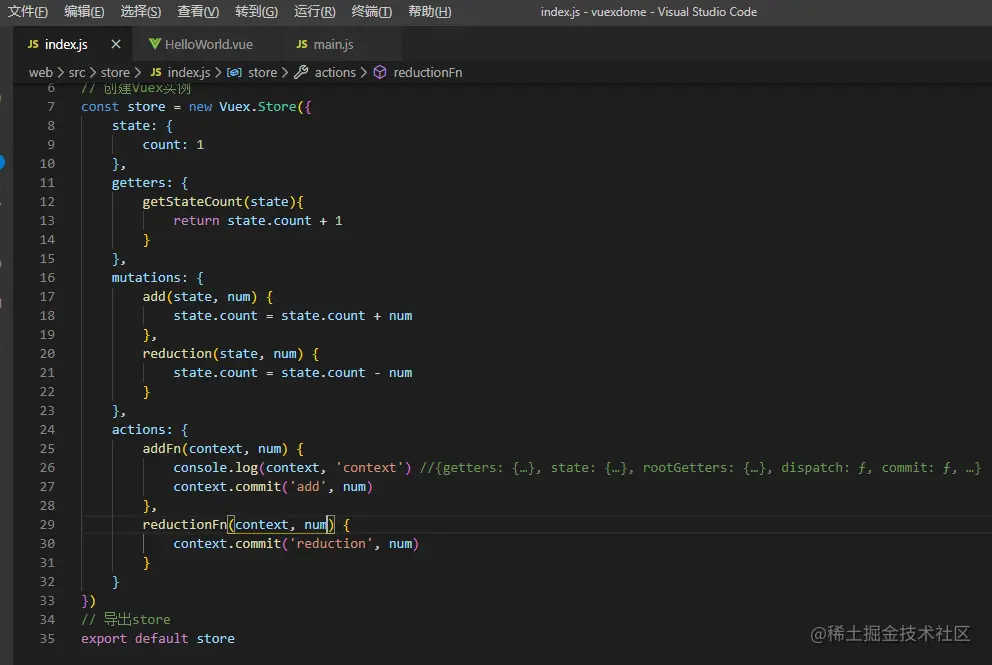Click 'console.log' on line 26
This screenshot has width=992, height=665.
216,467
